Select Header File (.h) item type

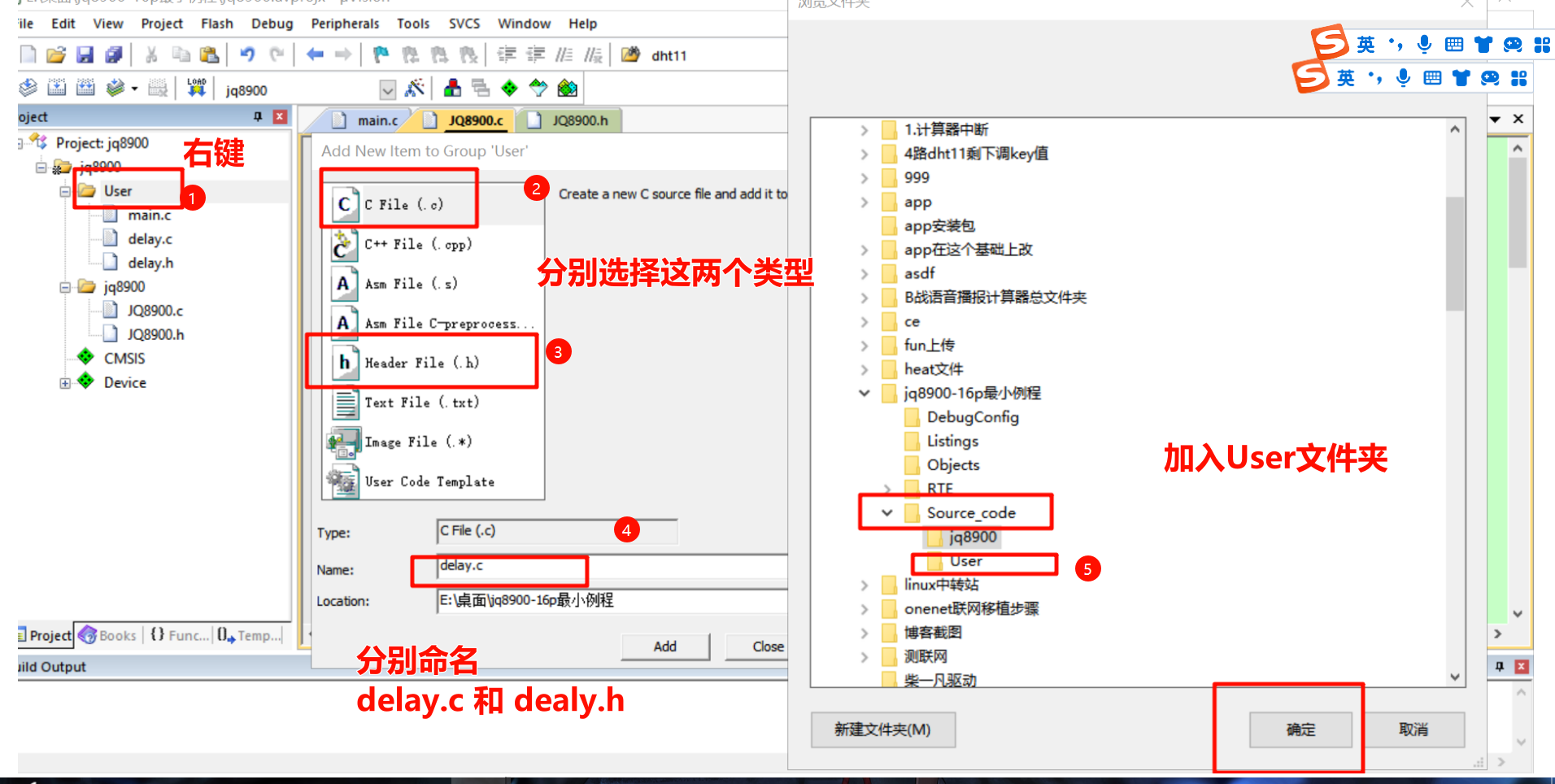pyautogui.click(x=435, y=363)
